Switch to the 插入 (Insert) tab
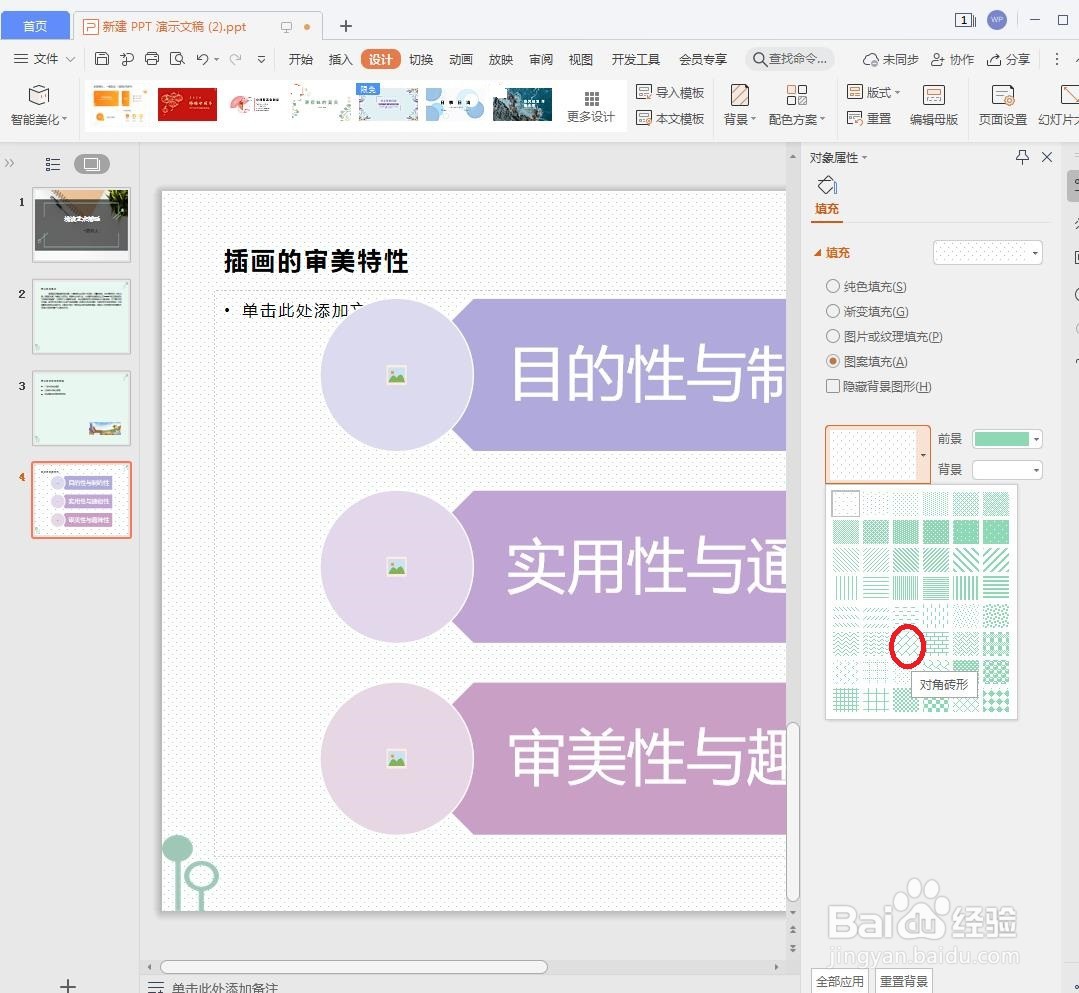 (340, 58)
